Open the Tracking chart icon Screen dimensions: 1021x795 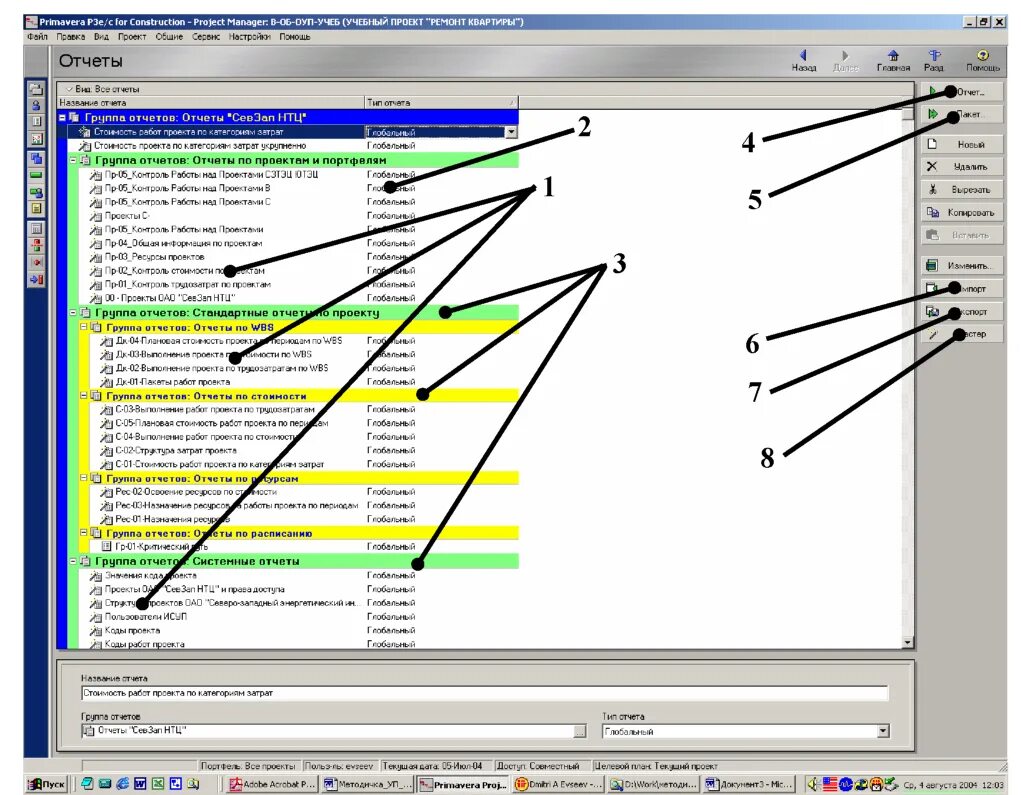(36, 139)
